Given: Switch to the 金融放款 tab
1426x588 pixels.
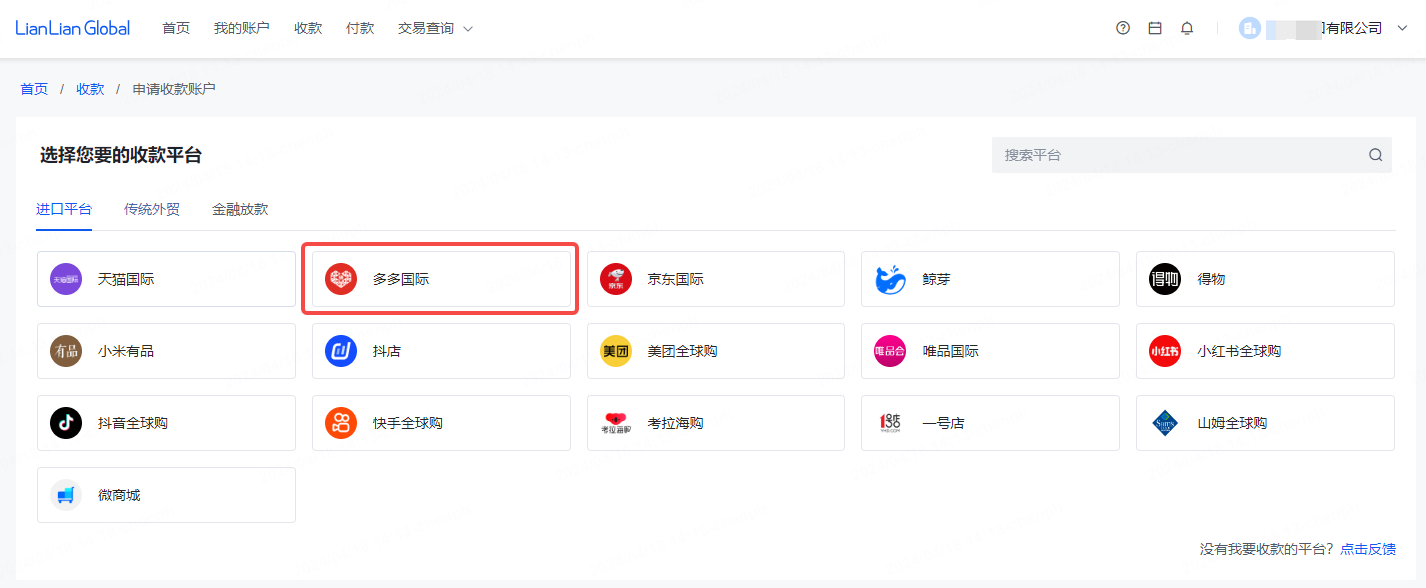Looking at the screenshot, I should [240, 210].
